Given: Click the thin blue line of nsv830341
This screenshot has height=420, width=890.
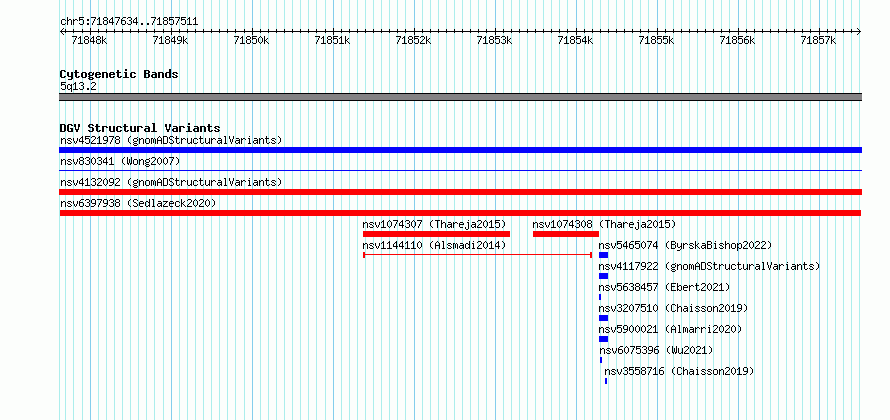Looking at the screenshot, I should [x=460, y=170].
